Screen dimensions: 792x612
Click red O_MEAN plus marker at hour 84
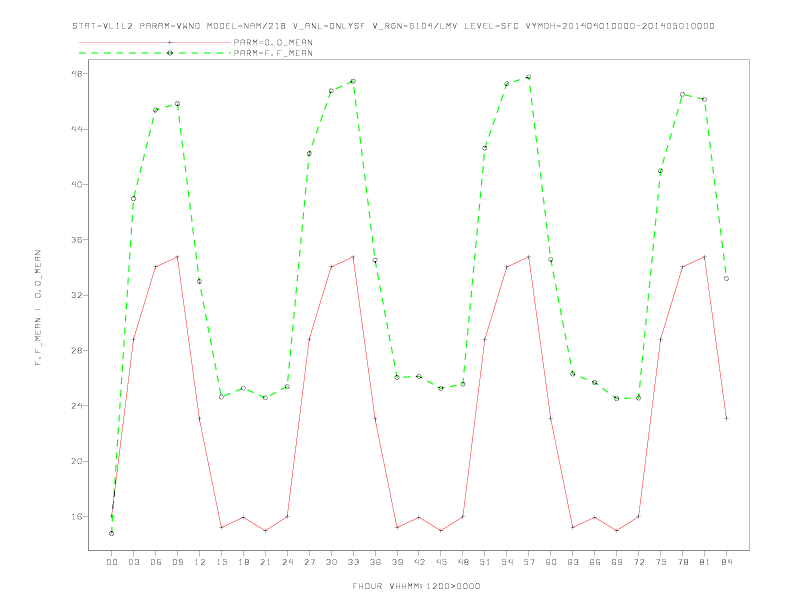click(726, 419)
